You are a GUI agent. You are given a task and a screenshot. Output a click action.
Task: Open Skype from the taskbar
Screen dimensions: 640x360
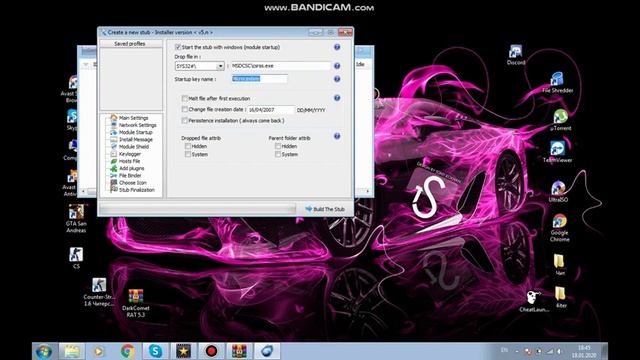155,351
